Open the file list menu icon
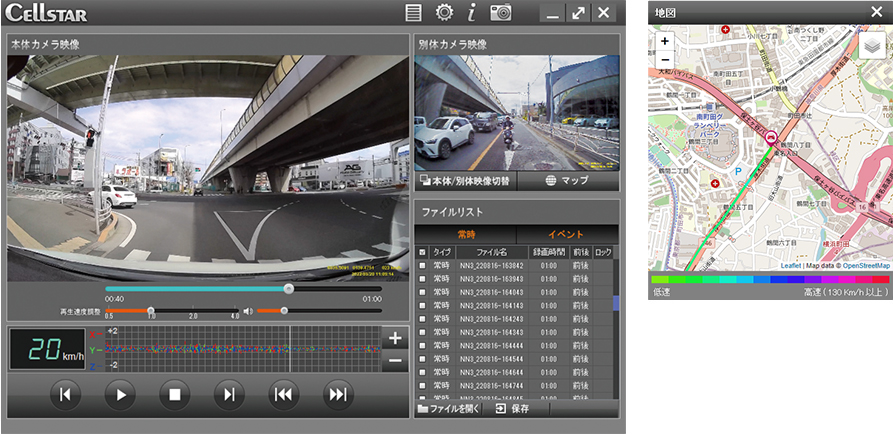Image resolution: width=893 pixels, height=434 pixels. tap(414, 13)
